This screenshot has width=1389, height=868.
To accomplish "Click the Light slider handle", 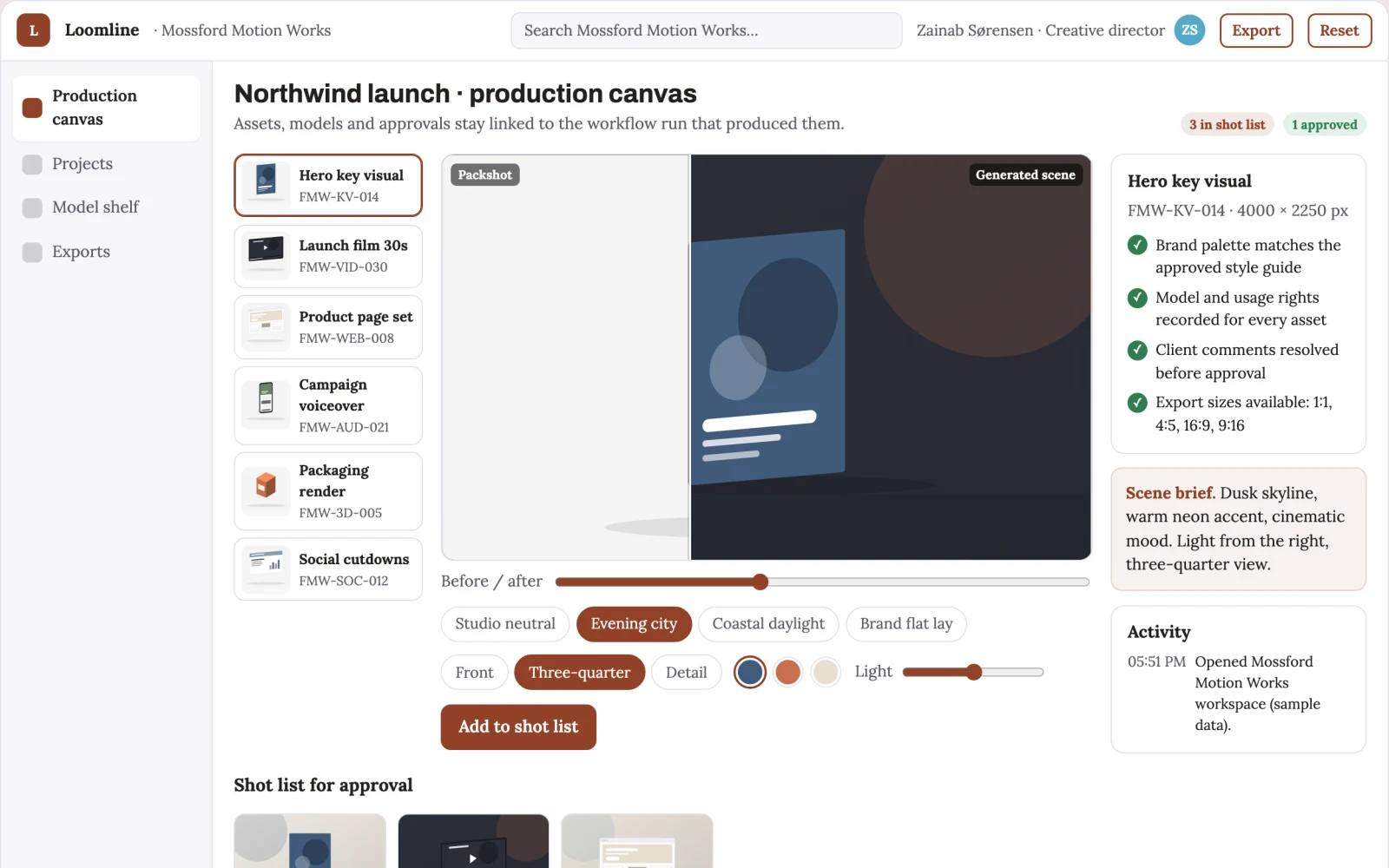I will [x=974, y=672].
